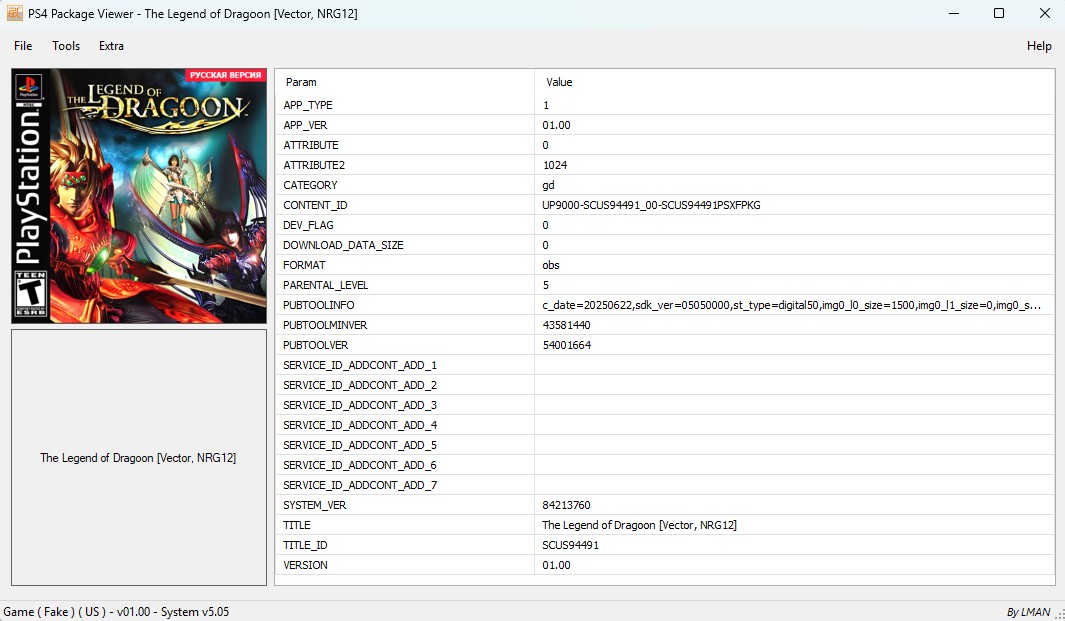Select the DOWNLOAD_DATA_SIZE parameter row
Image resolution: width=1065 pixels, height=621 pixels.
[x=664, y=245]
